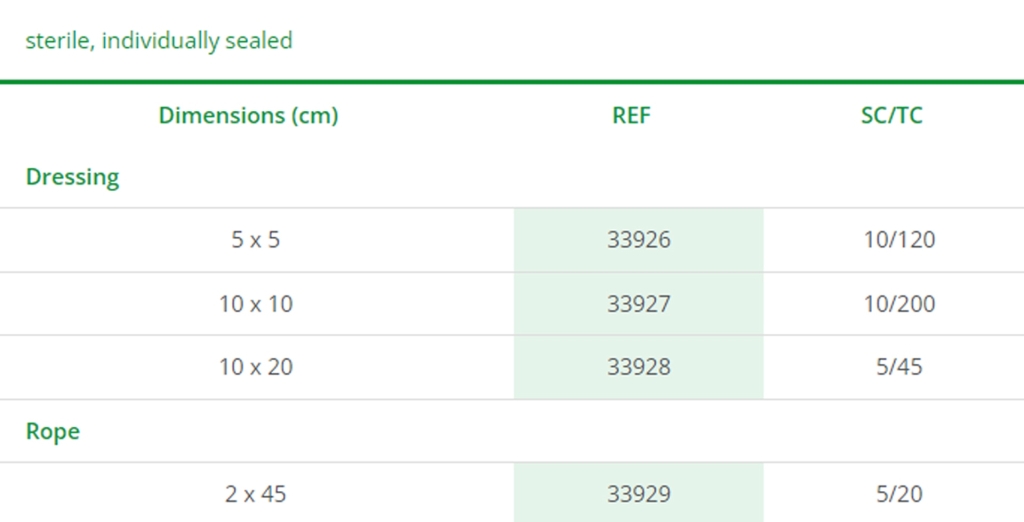This screenshot has height=522, width=1024.
Task: Choose reference number 33928
Action: pos(638,367)
